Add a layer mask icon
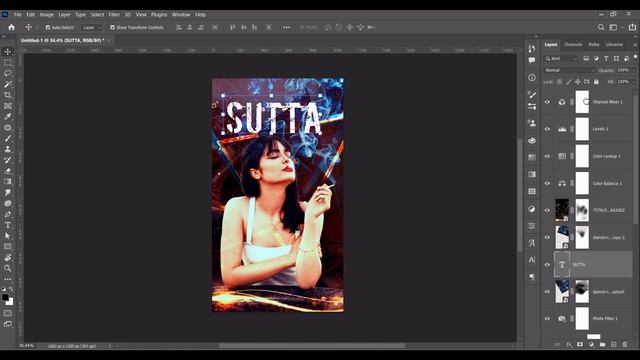Screen dimensions: 640x360 click(x=580, y=344)
